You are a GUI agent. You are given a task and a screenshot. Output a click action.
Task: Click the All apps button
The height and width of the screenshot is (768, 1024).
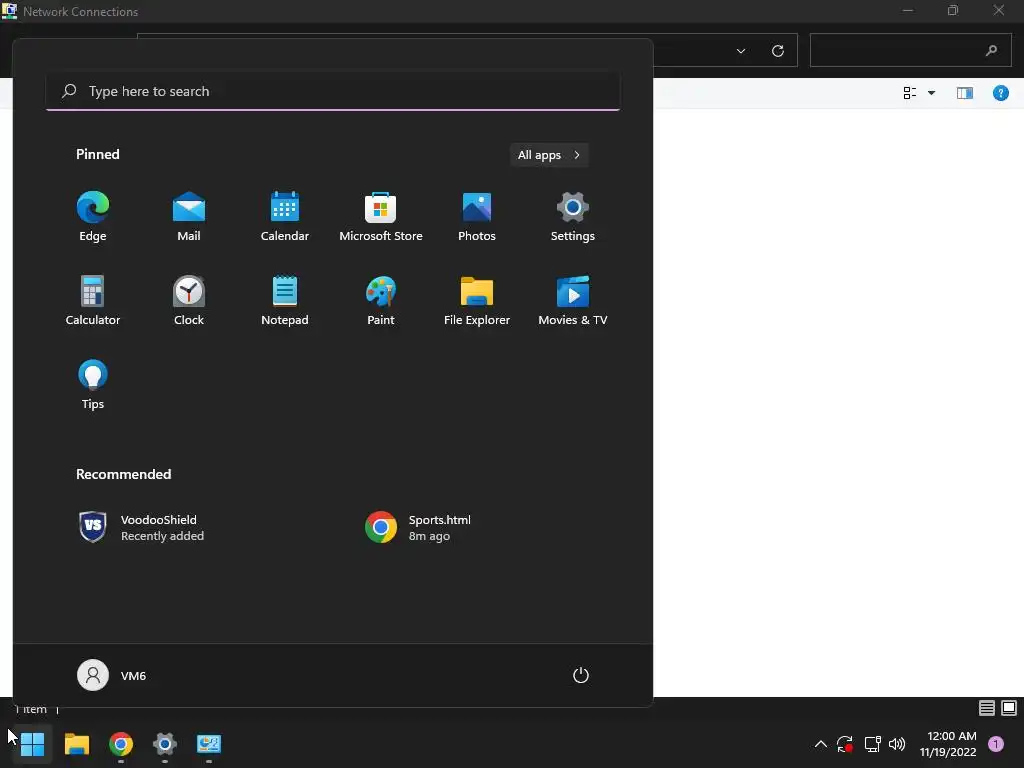click(549, 155)
